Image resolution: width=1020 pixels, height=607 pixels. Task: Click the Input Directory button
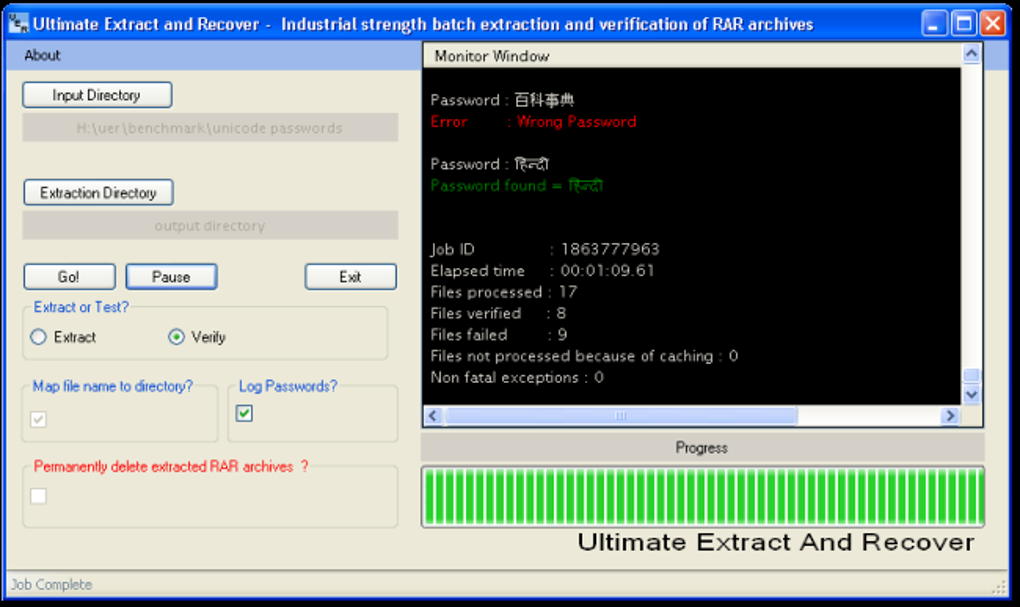pos(98,95)
